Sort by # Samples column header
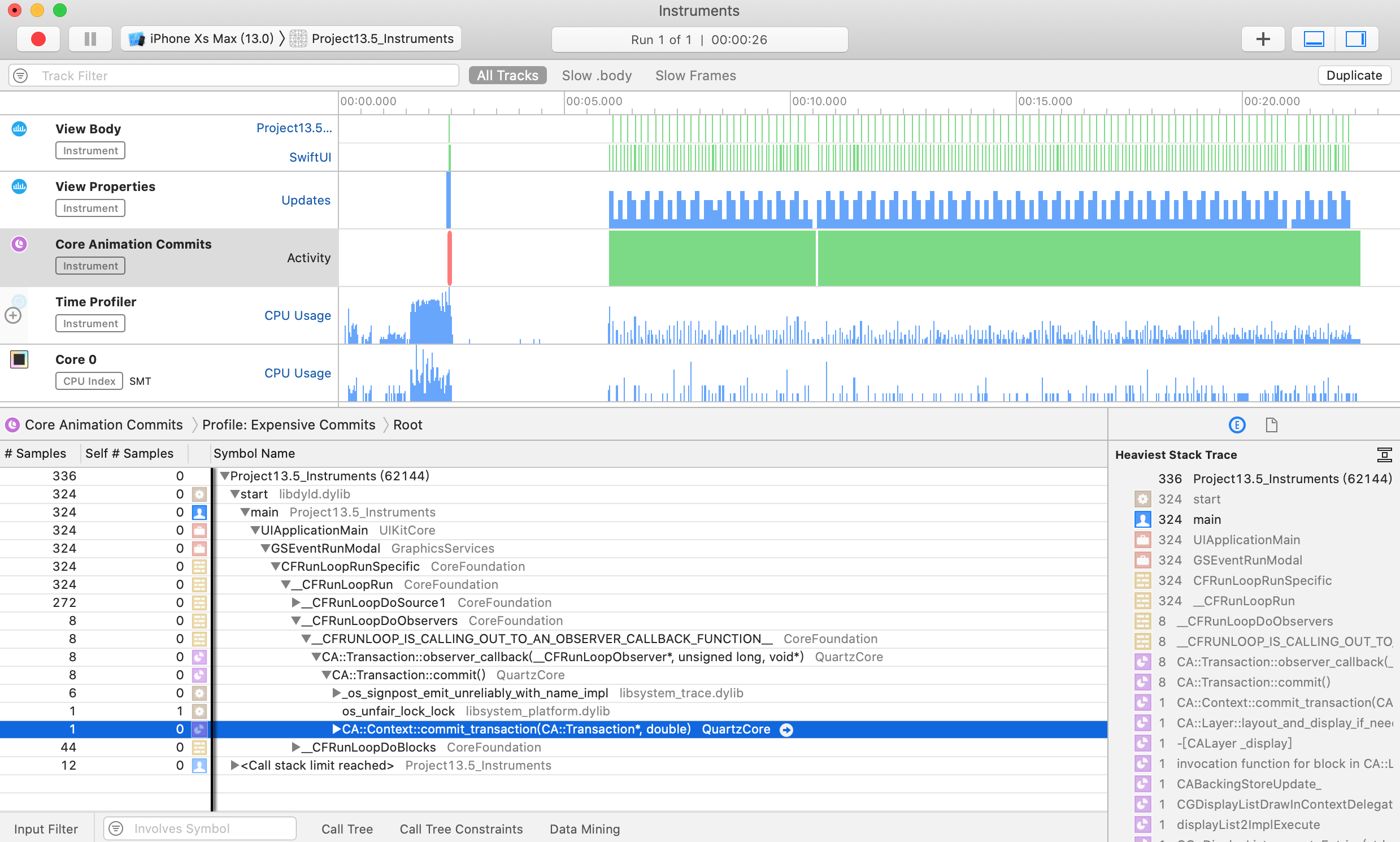This screenshot has width=1400, height=842. click(x=35, y=453)
